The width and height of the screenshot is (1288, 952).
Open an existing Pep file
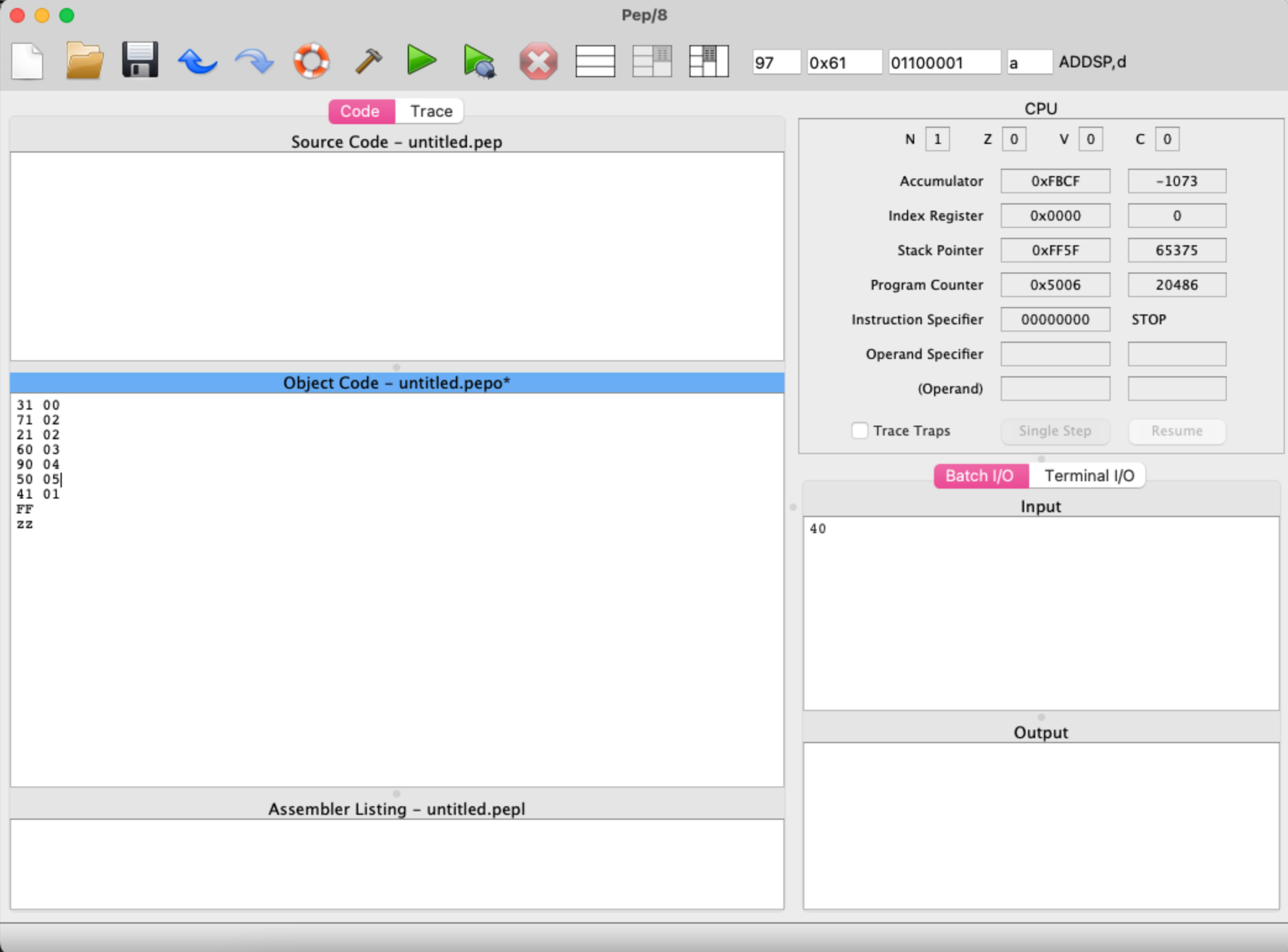83,60
